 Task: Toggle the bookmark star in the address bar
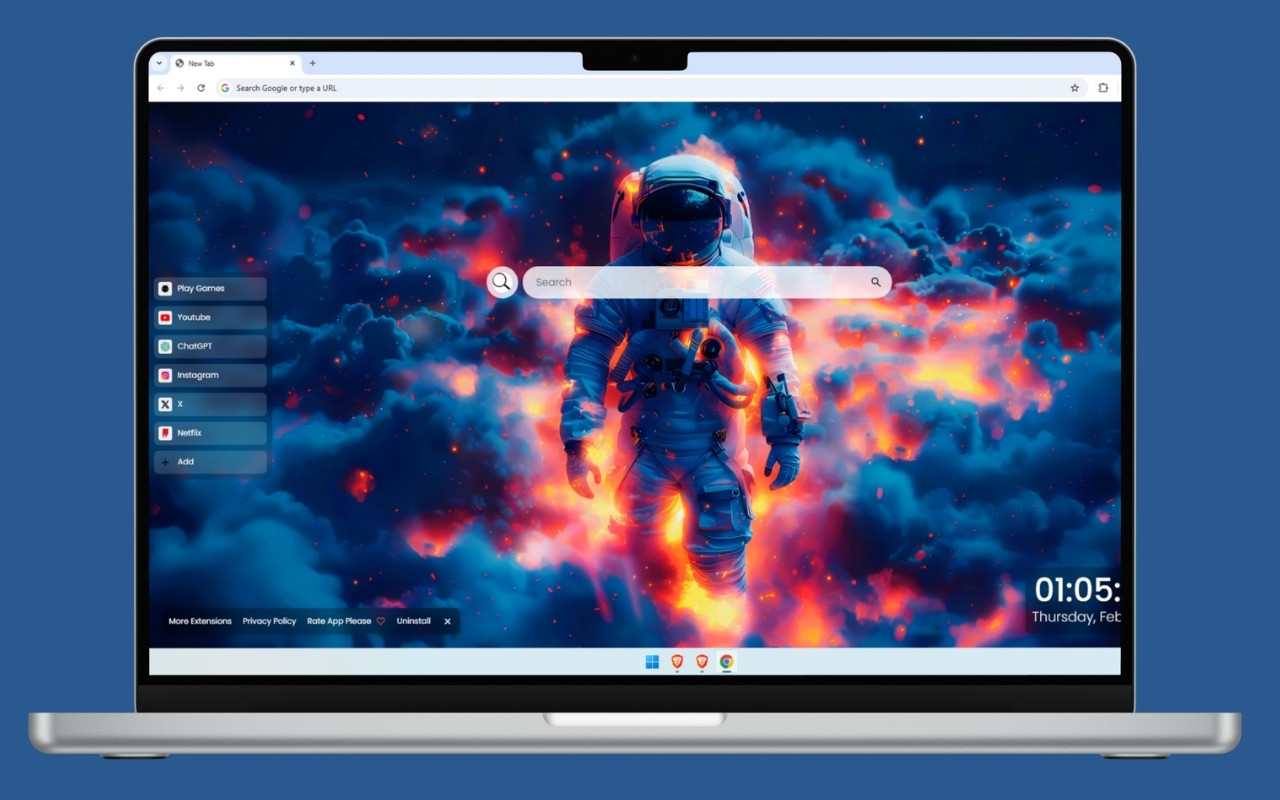point(1074,88)
